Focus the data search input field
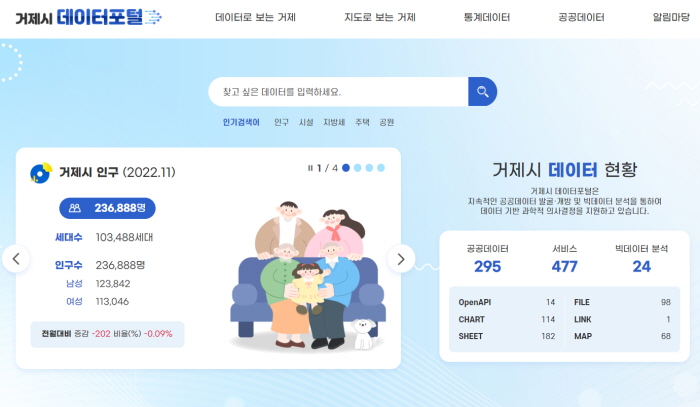 (x=338, y=91)
